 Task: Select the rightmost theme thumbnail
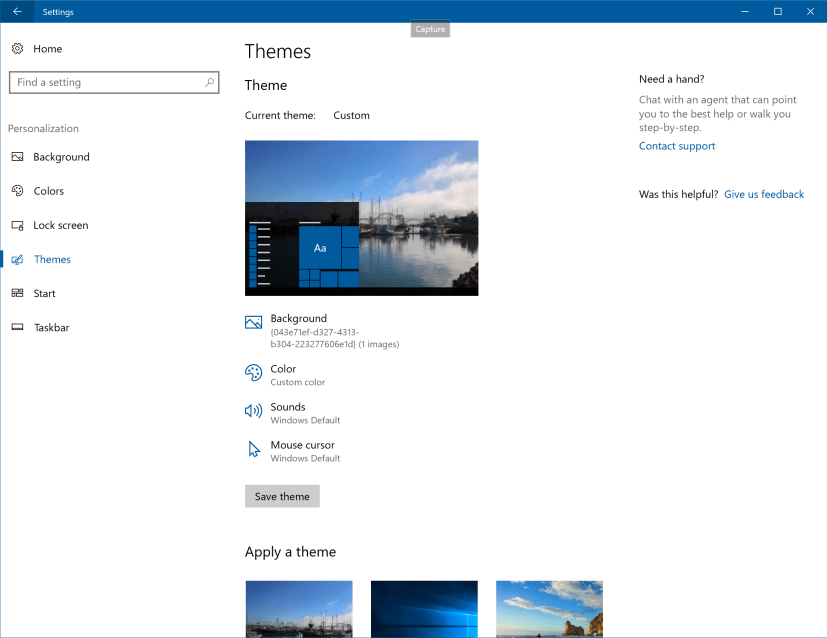point(548,609)
